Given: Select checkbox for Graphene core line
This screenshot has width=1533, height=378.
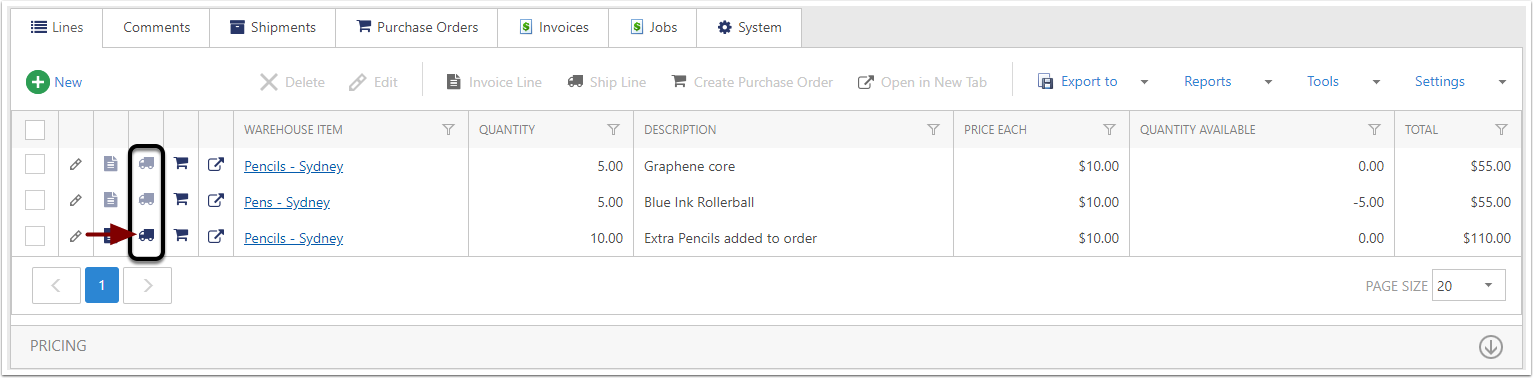Looking at the screenshot, I should (x=35, y=165).
